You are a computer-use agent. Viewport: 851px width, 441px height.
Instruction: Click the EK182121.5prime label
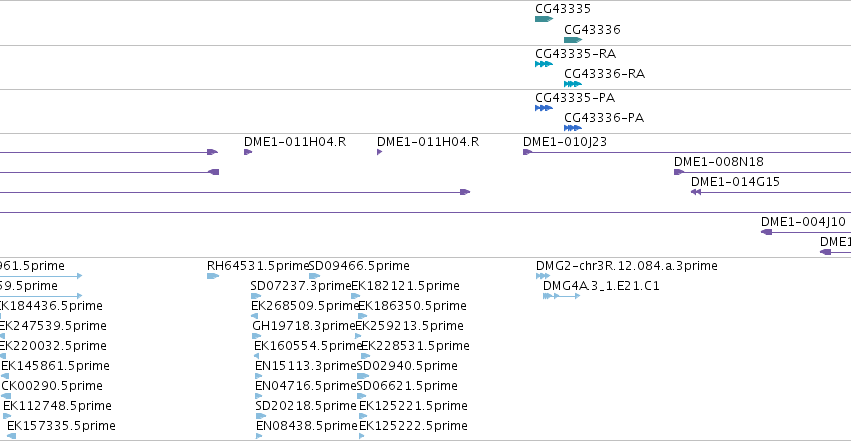tap(405, 286)
